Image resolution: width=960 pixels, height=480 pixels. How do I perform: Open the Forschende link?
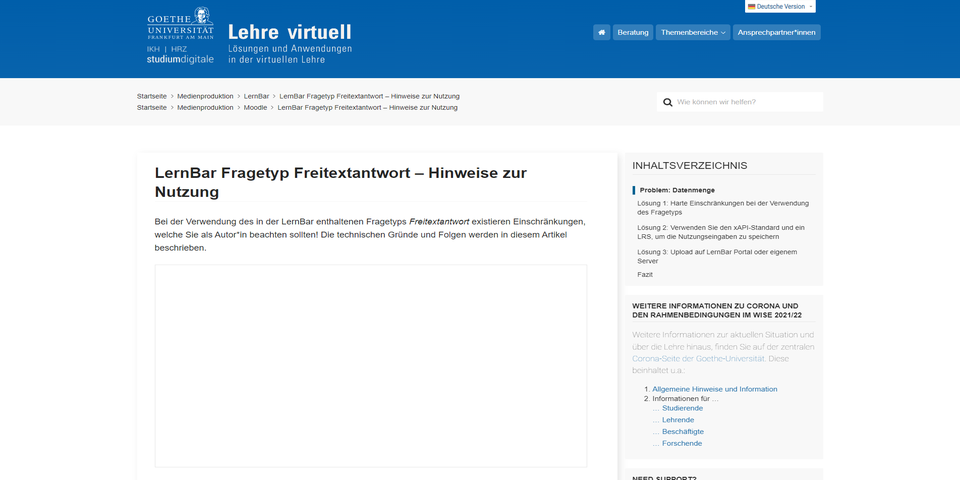coord(682,443)
